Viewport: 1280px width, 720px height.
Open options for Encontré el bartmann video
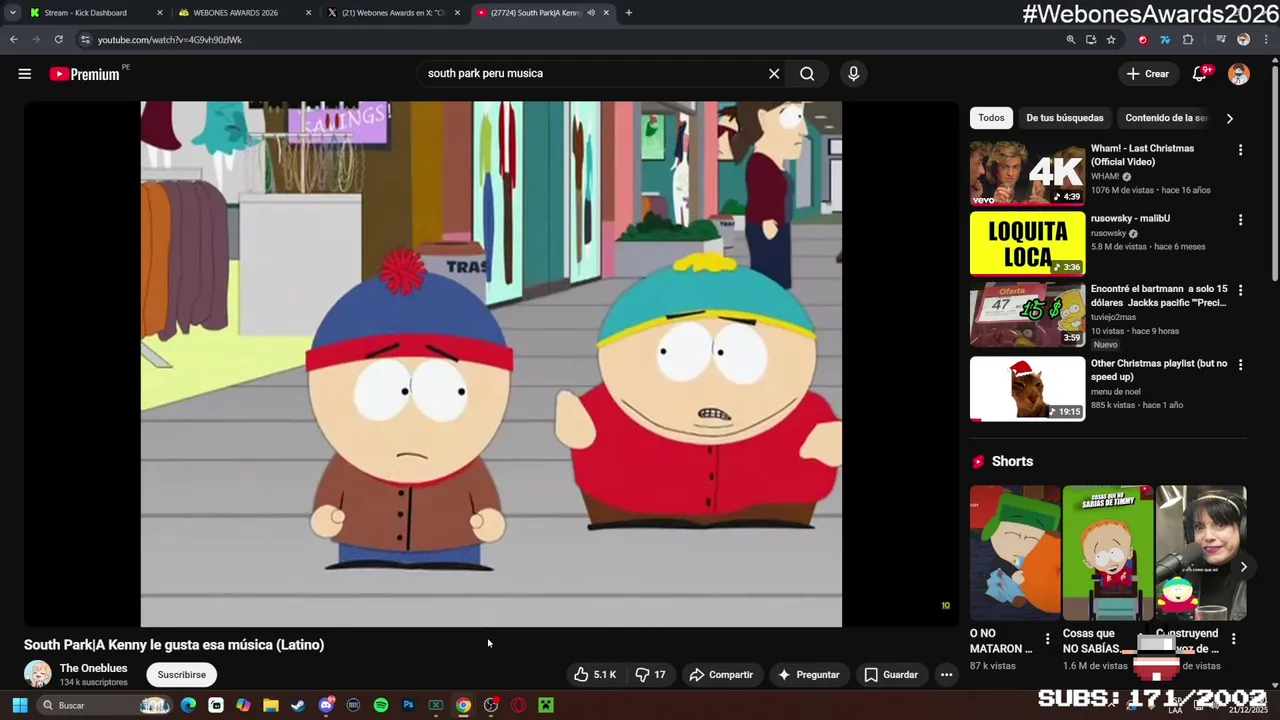(1240, 290)
